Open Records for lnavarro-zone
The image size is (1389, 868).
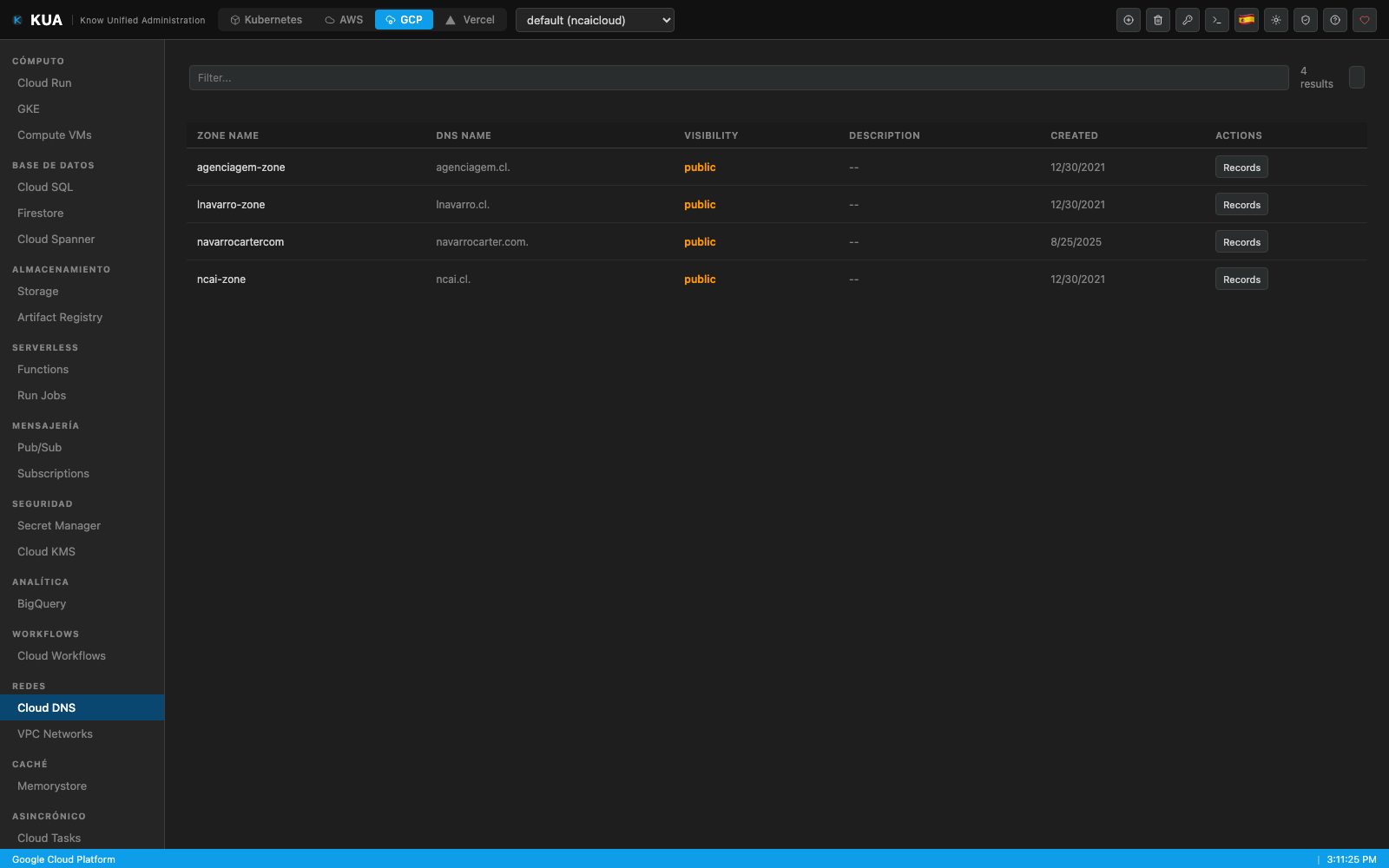pos(1241,205)
